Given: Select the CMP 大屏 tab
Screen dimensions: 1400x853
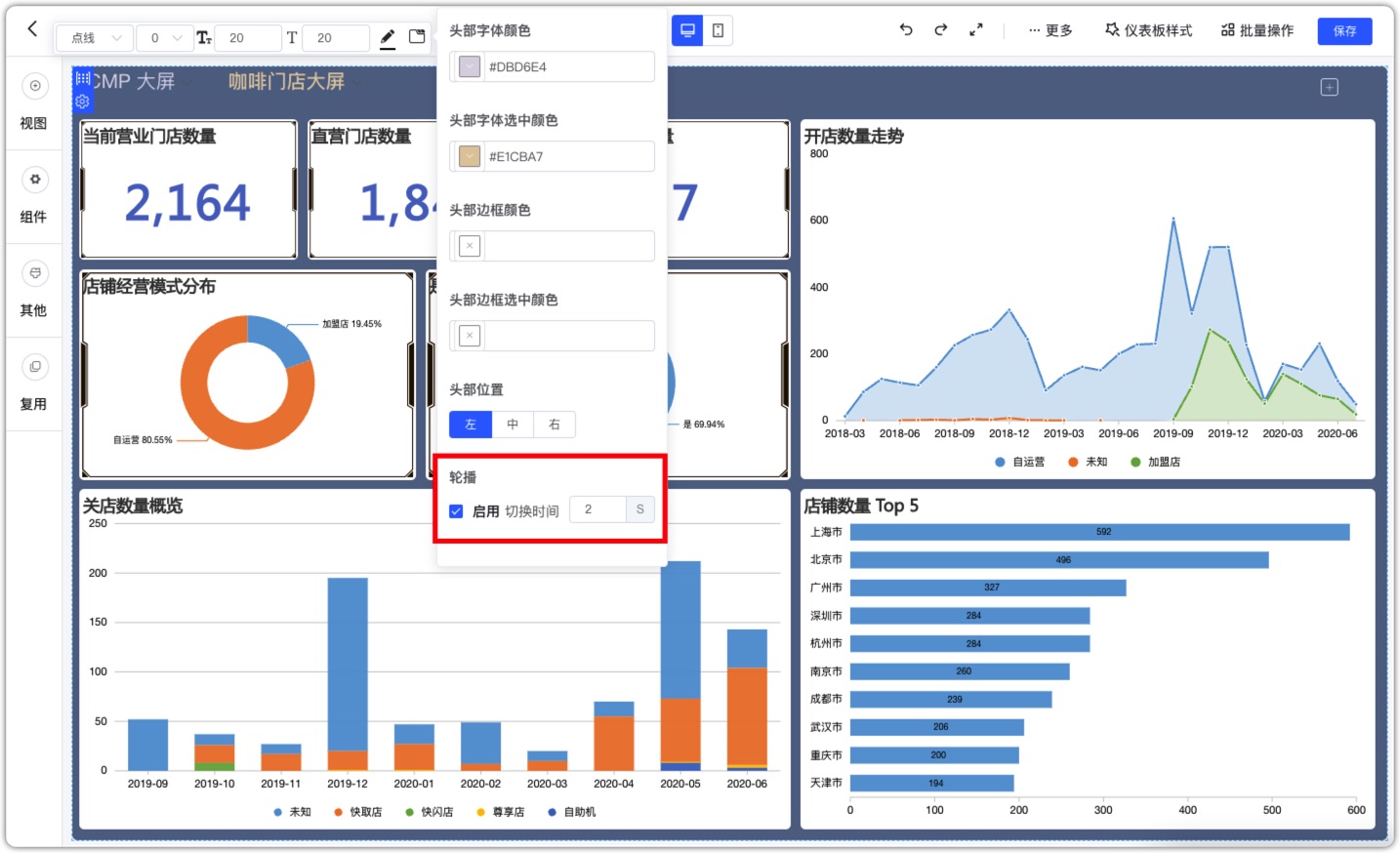Looking at the screenshot, I should pos(133,81).
